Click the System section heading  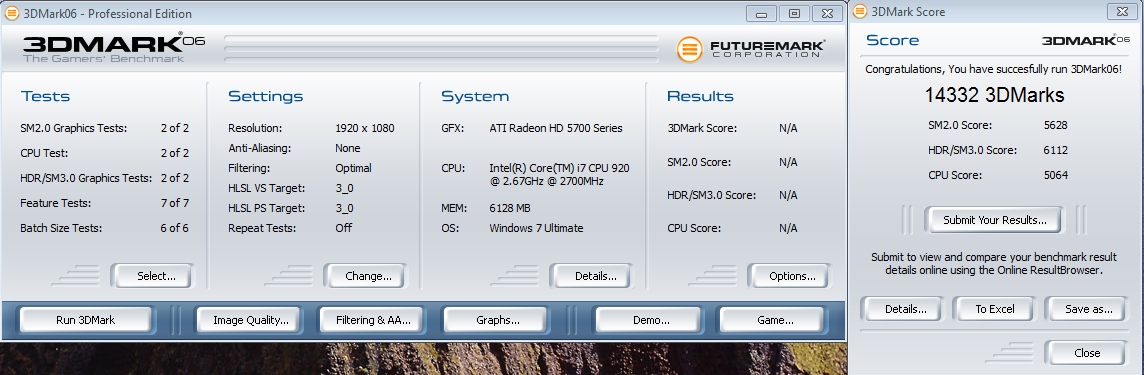pyautogui.click(x=475, y=96)
